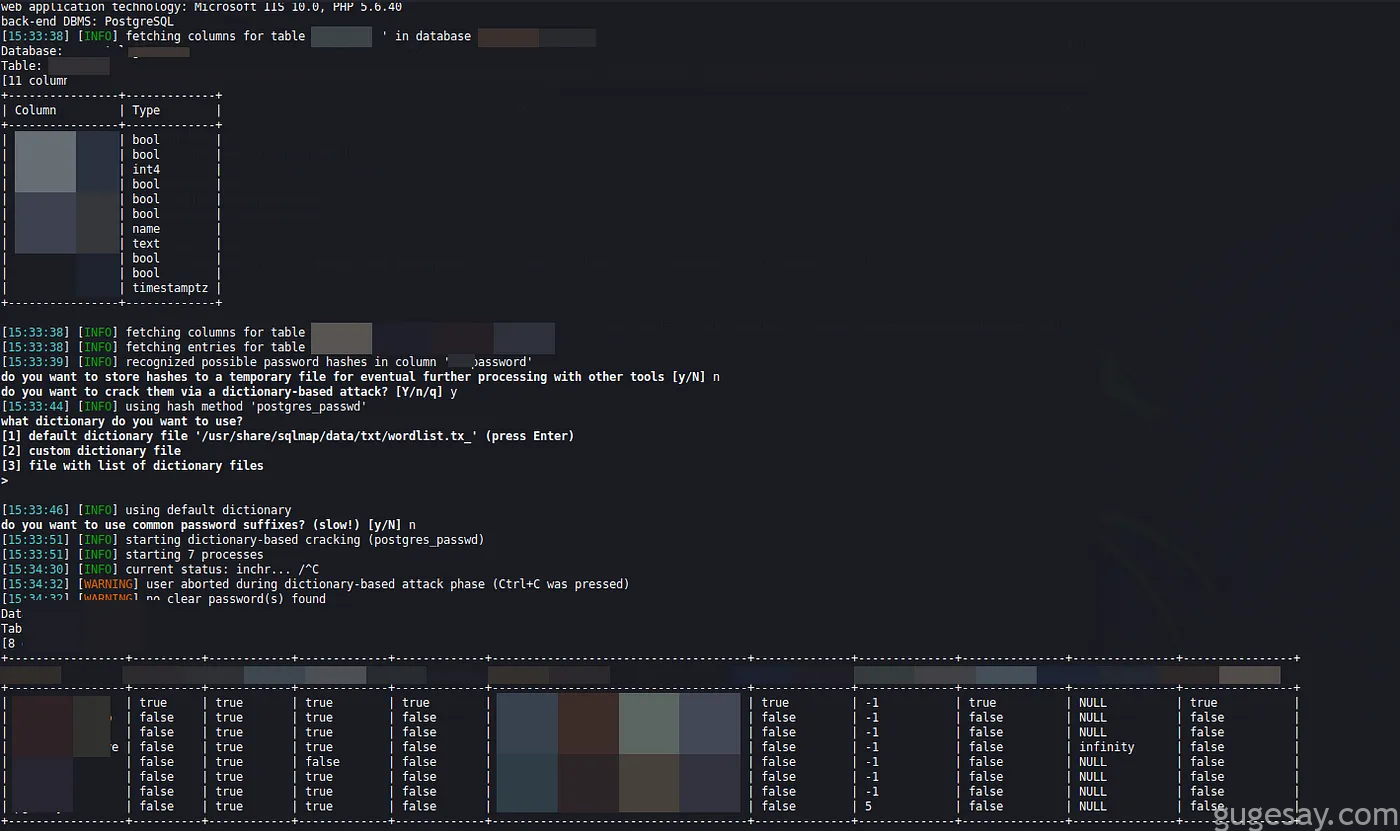Click 'what dictionary do you want to use?'
The image size is (1400, 831).
point(122,421)
